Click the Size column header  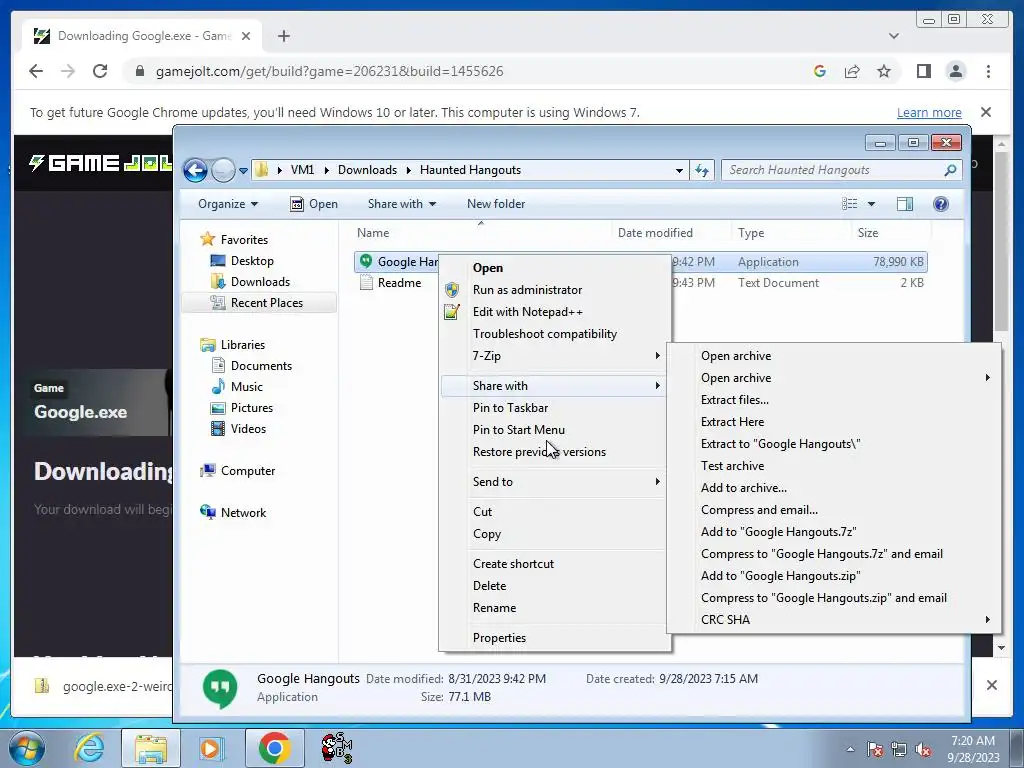(868, 232)
